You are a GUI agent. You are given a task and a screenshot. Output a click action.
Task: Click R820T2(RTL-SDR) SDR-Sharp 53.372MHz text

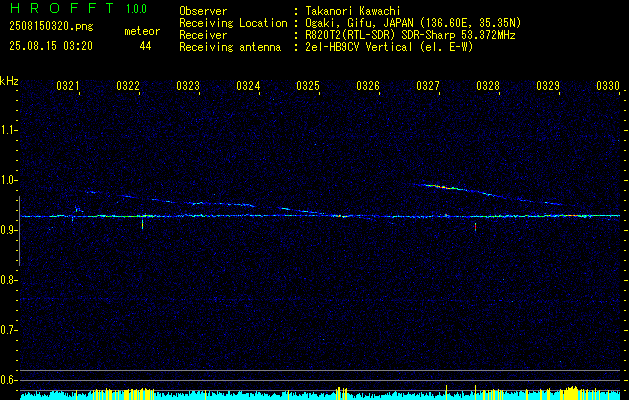point(410,35)
